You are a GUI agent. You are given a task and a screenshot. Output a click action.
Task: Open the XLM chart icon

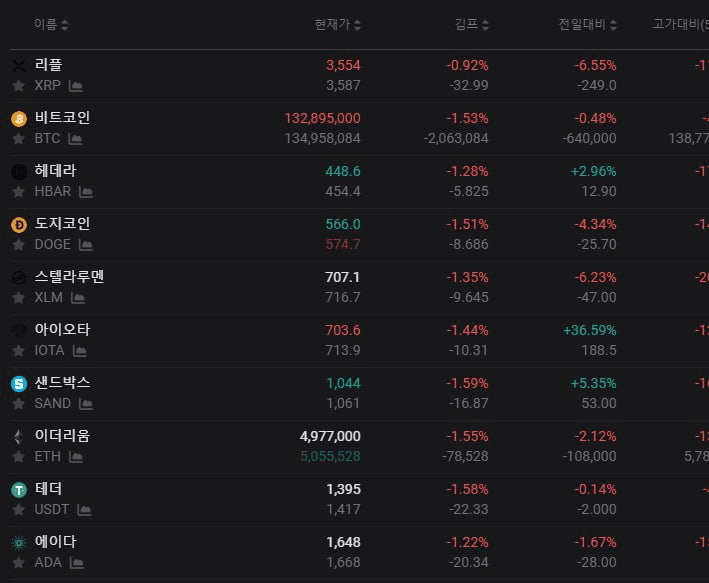coord(78,298)
